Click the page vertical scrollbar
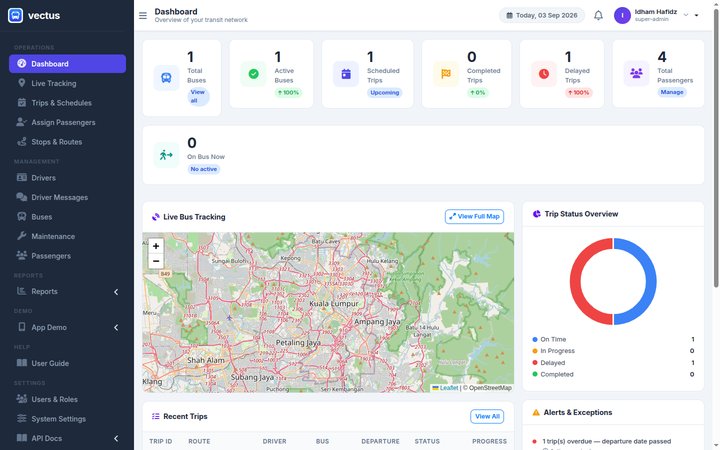Screen dimensions: 720x450 [x=716, y=149]
